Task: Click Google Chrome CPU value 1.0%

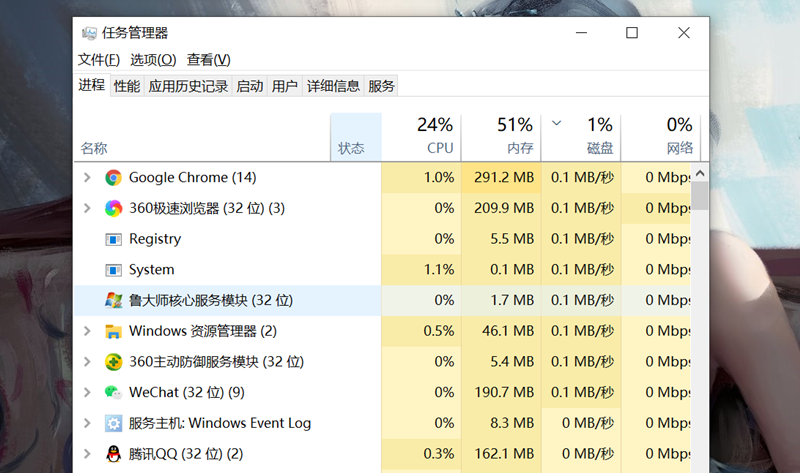Action: tap(439, 178)
